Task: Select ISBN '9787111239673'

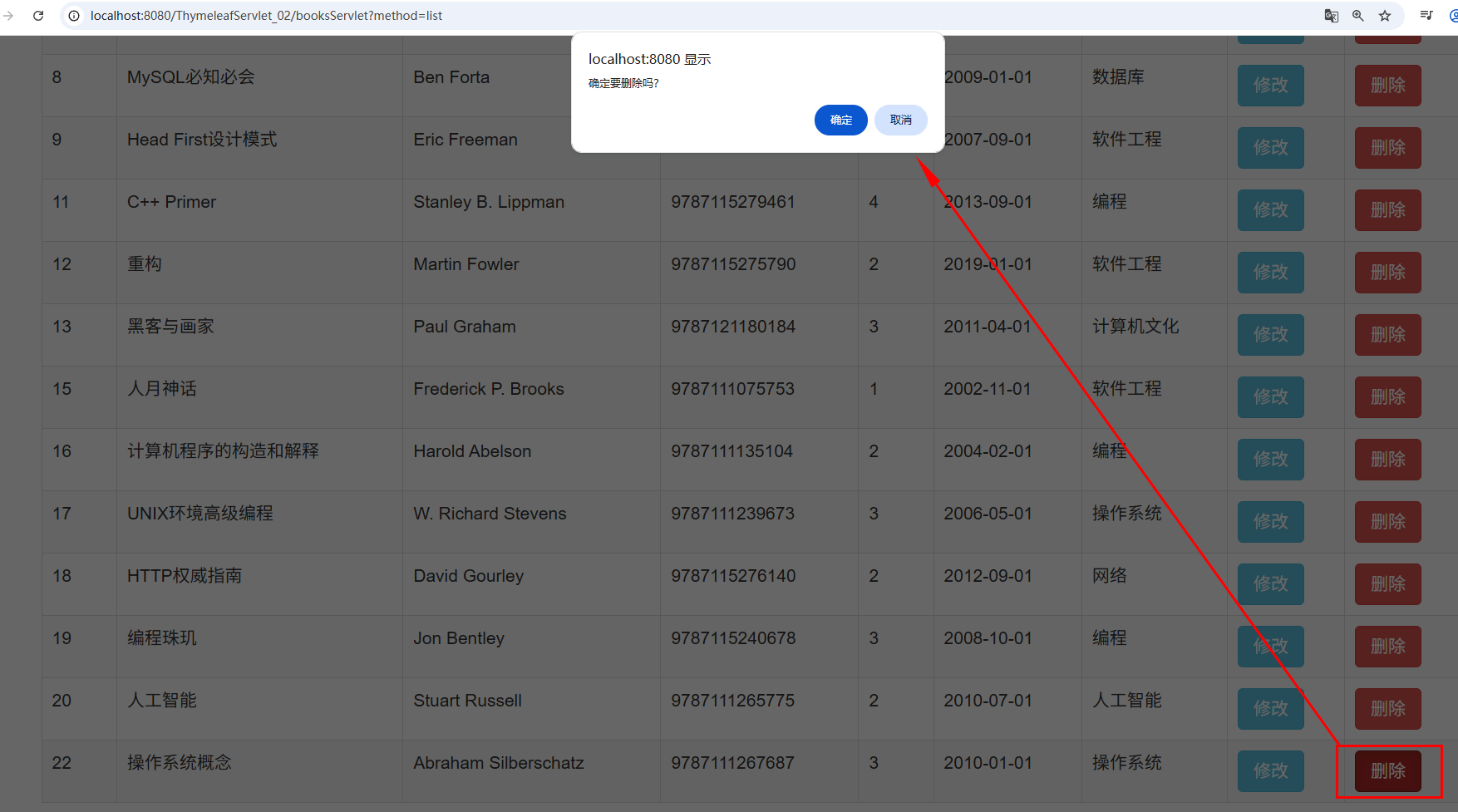Action: point(733,514)
